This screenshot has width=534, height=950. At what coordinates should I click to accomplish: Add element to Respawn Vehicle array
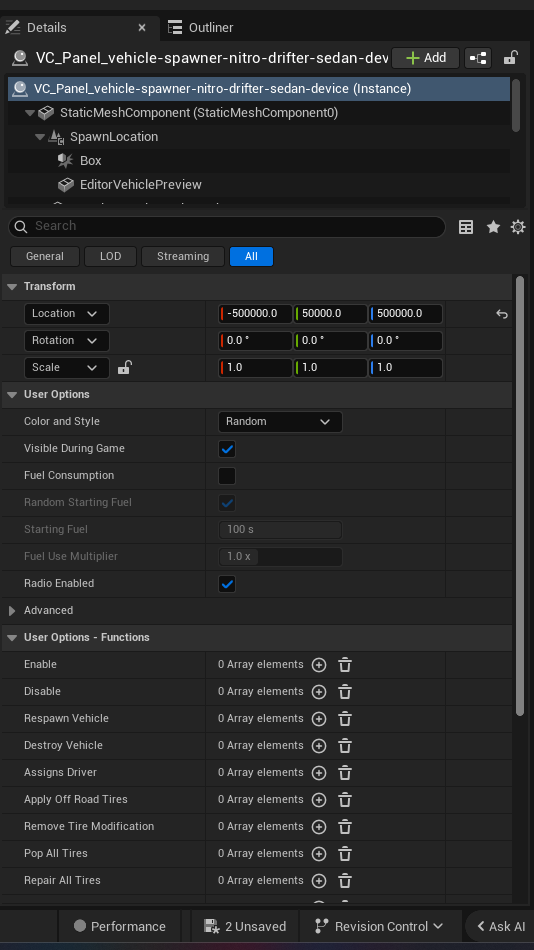click(x=319, y=719)
